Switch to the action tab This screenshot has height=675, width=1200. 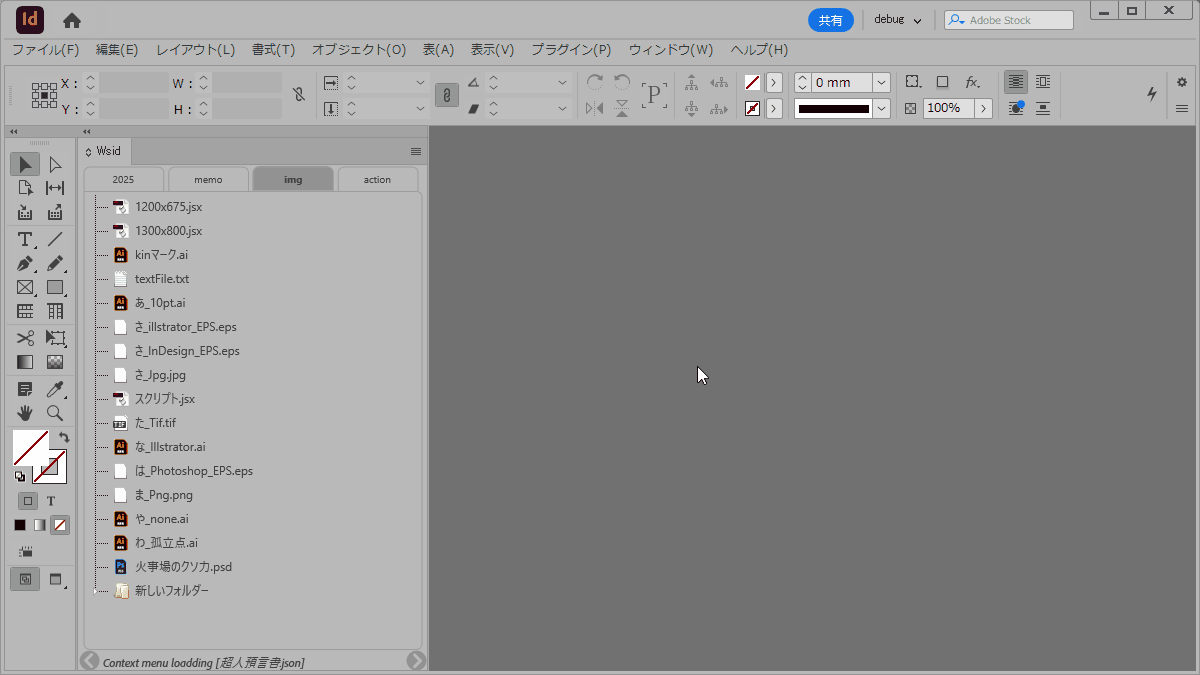pyautogui.click(x=377, y=180)
